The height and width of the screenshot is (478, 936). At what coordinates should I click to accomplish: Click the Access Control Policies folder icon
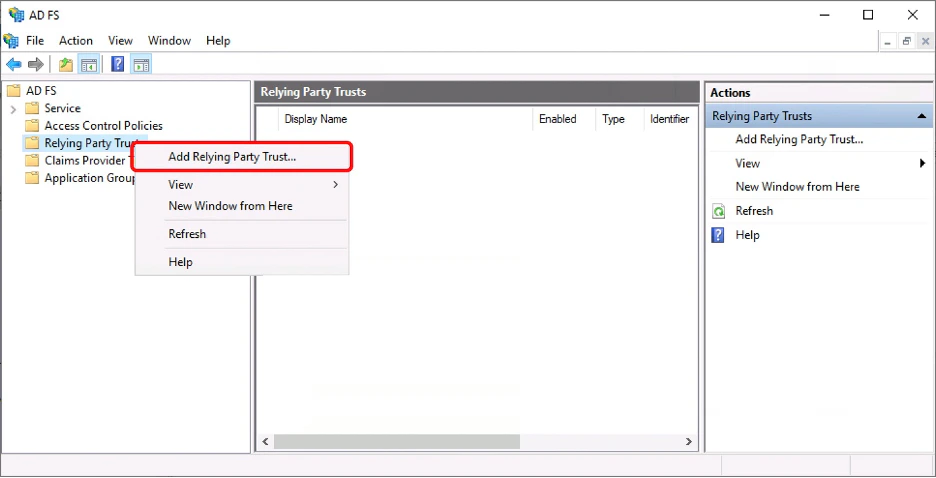[x=32, y=126]
